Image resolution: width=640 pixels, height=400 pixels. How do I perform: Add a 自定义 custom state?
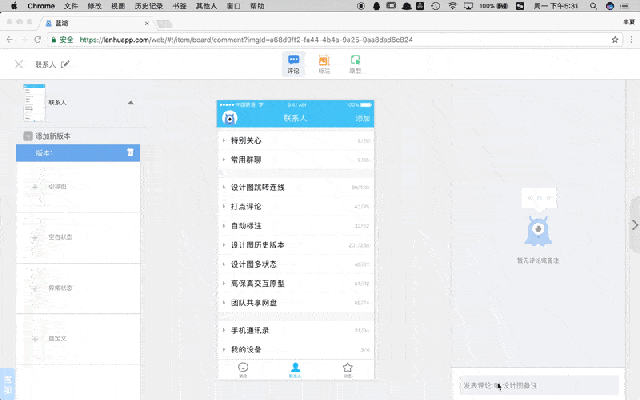[78, 338]
